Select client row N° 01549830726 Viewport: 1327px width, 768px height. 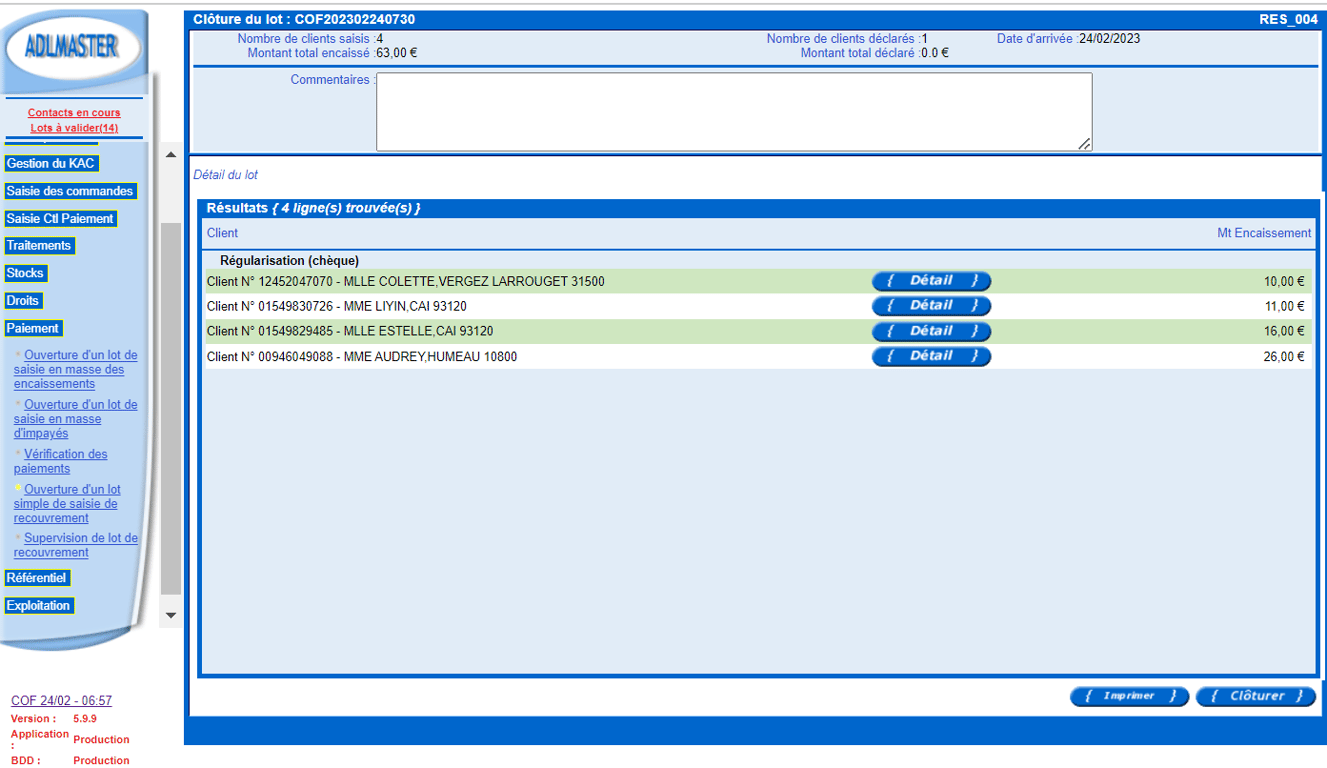pos(758,306)
